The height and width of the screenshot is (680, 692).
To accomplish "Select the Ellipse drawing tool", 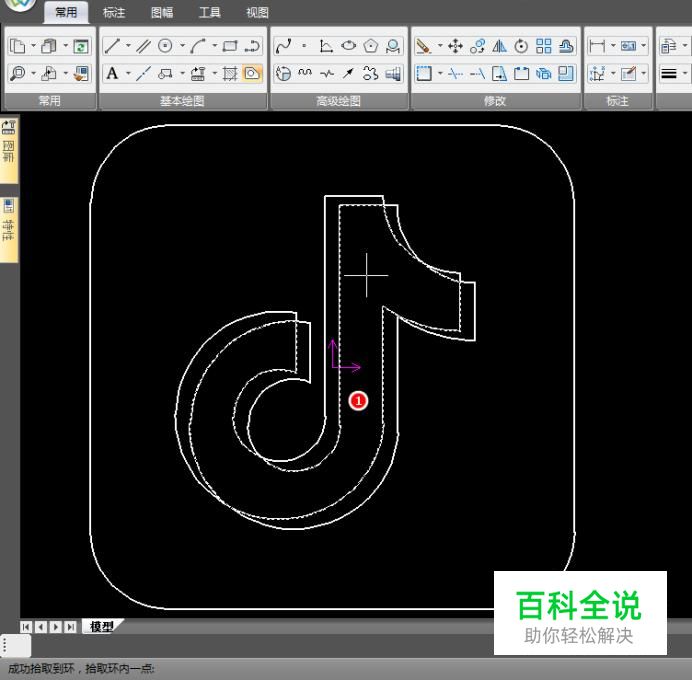I will click(x=349, y=46).
